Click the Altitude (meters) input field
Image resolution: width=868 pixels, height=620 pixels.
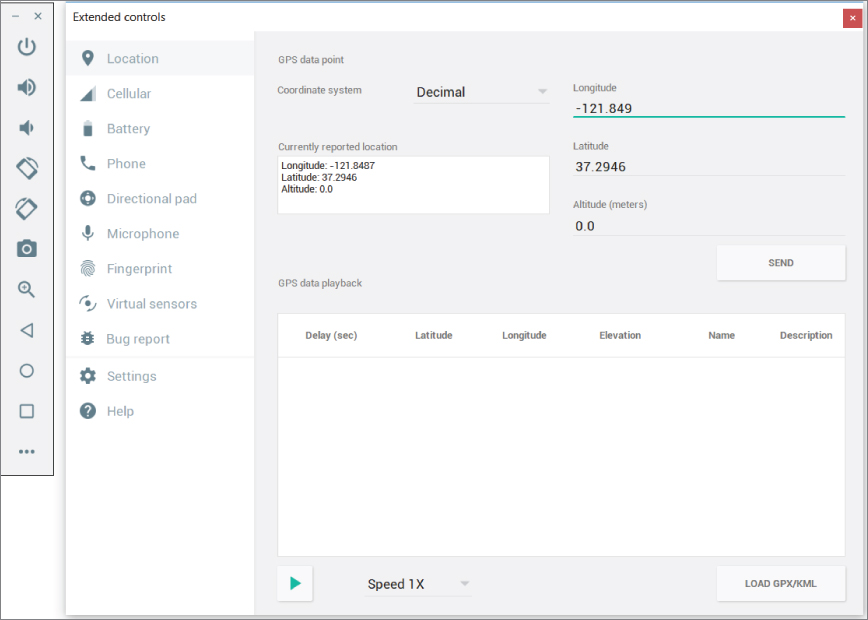click(708, 226)
